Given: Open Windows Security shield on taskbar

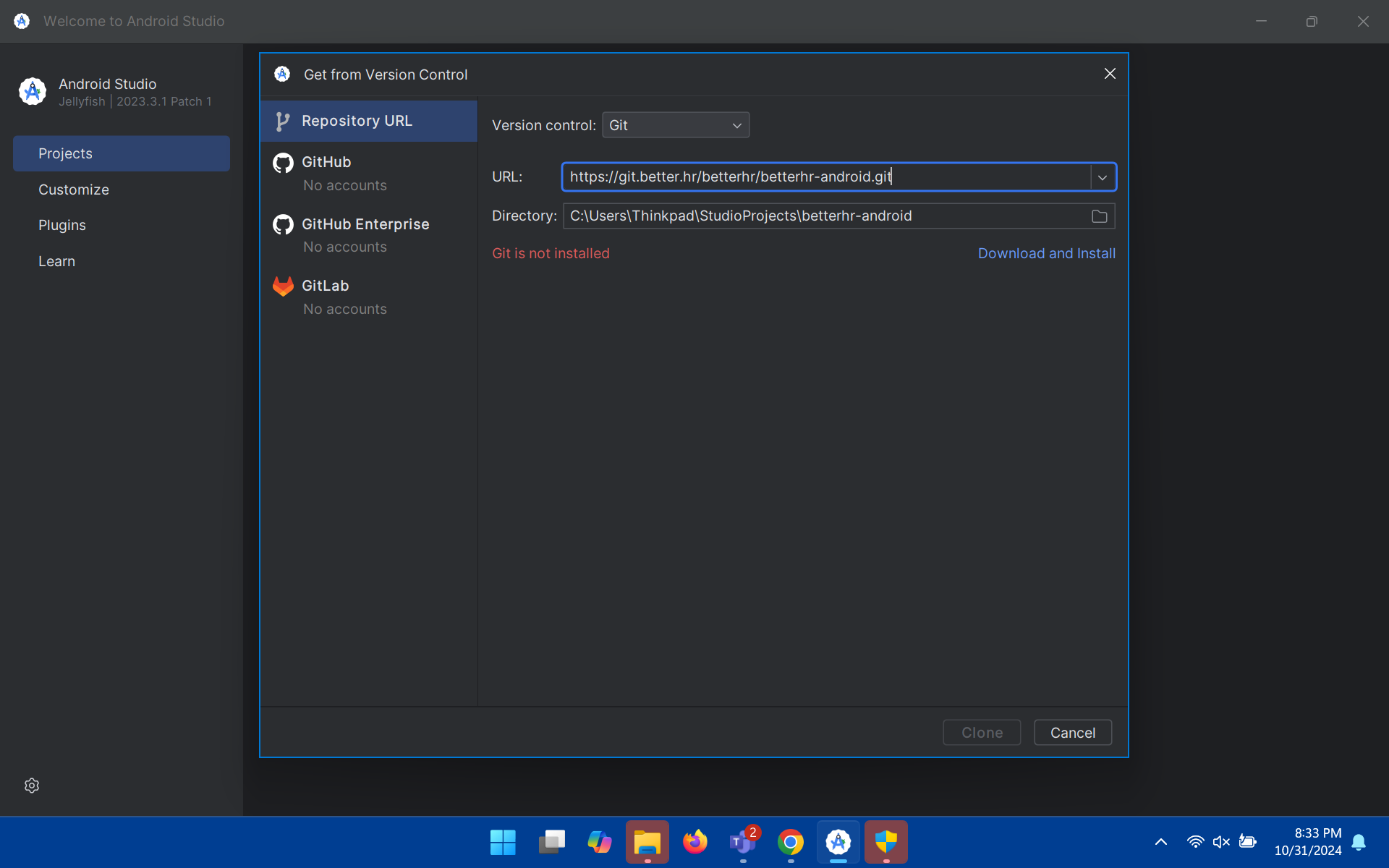Looking at the screenshot, I should 886,842.
